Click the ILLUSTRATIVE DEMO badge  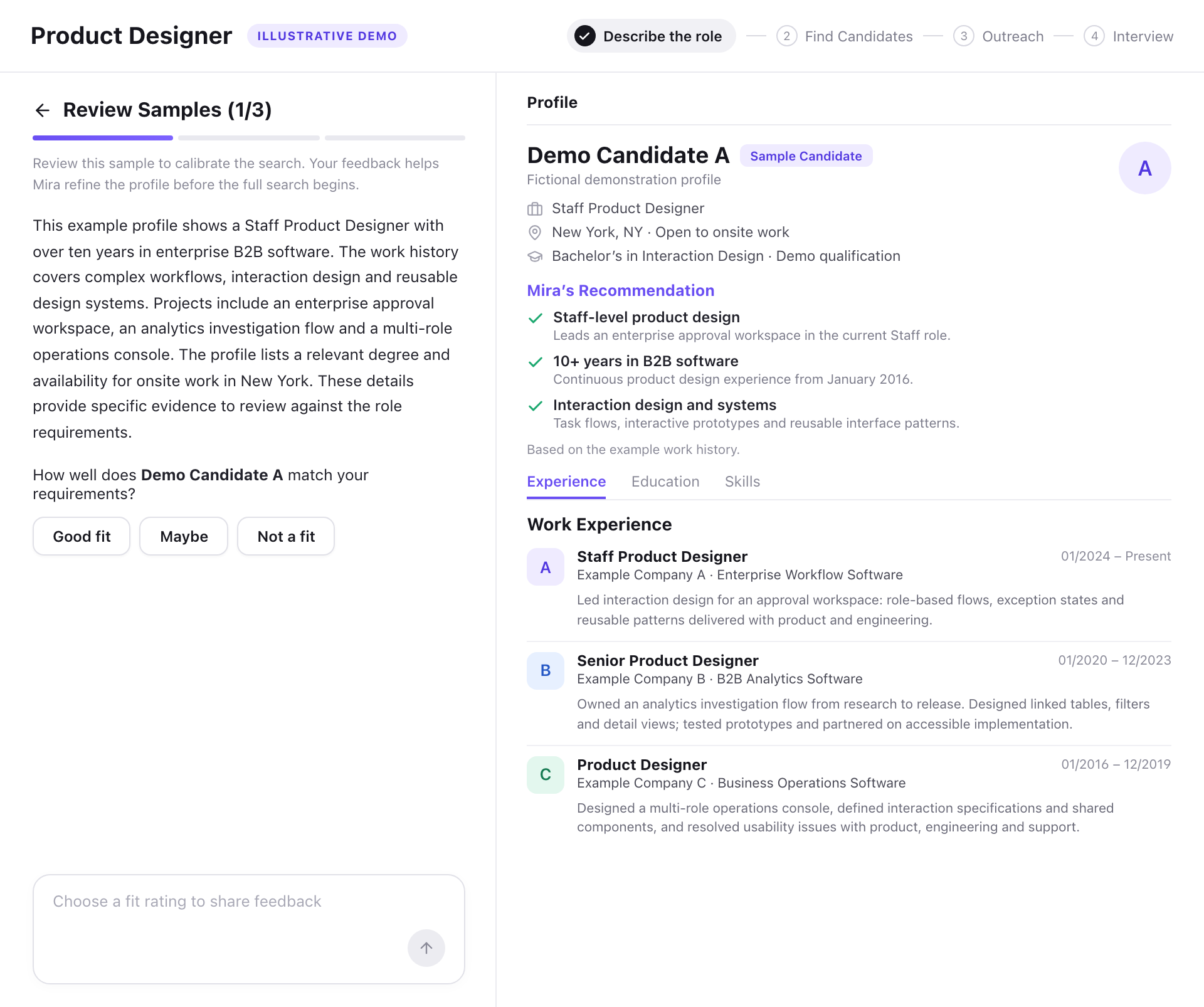click(327, 36)
